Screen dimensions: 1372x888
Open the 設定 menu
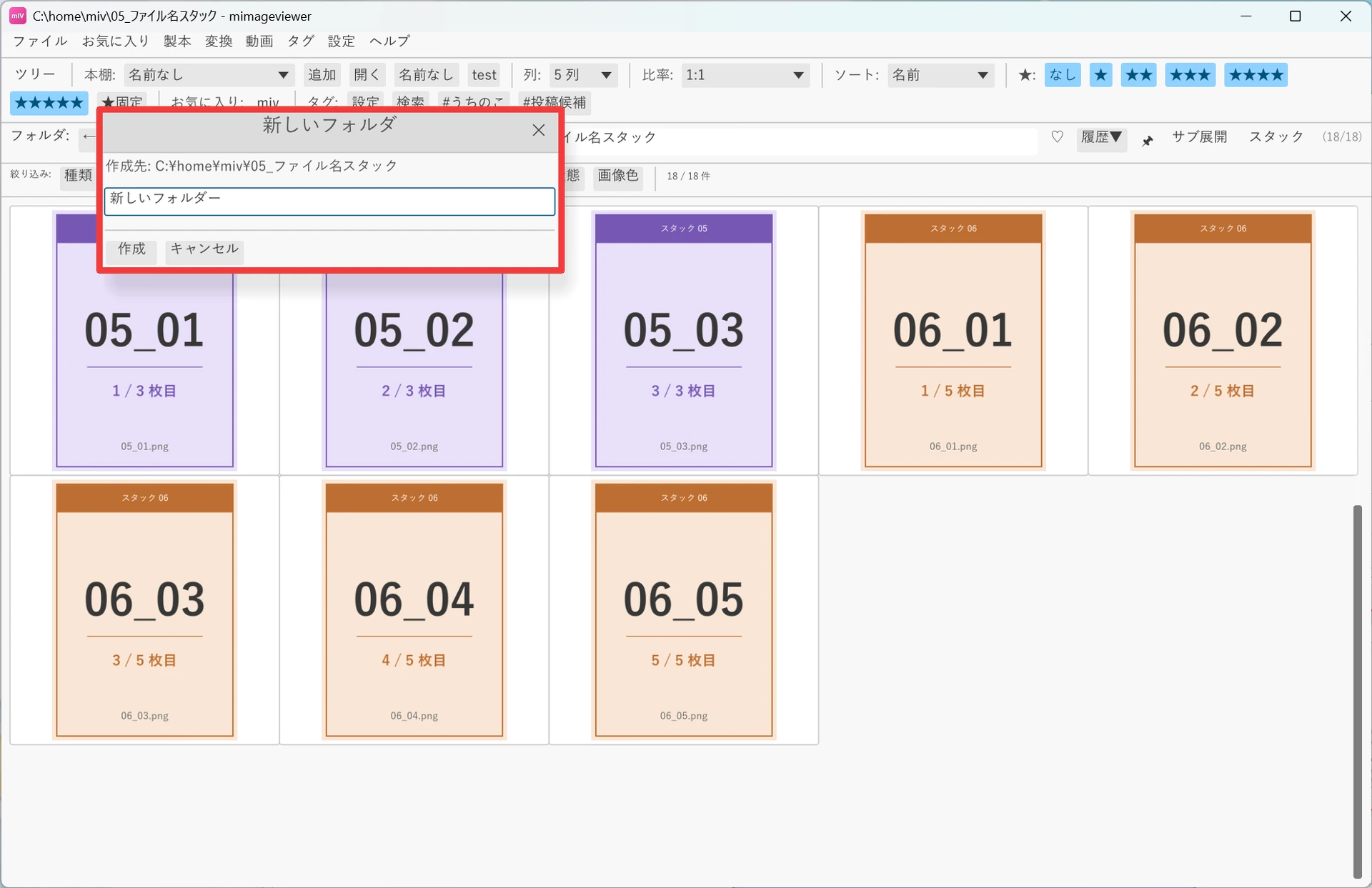tap(342, 41)
